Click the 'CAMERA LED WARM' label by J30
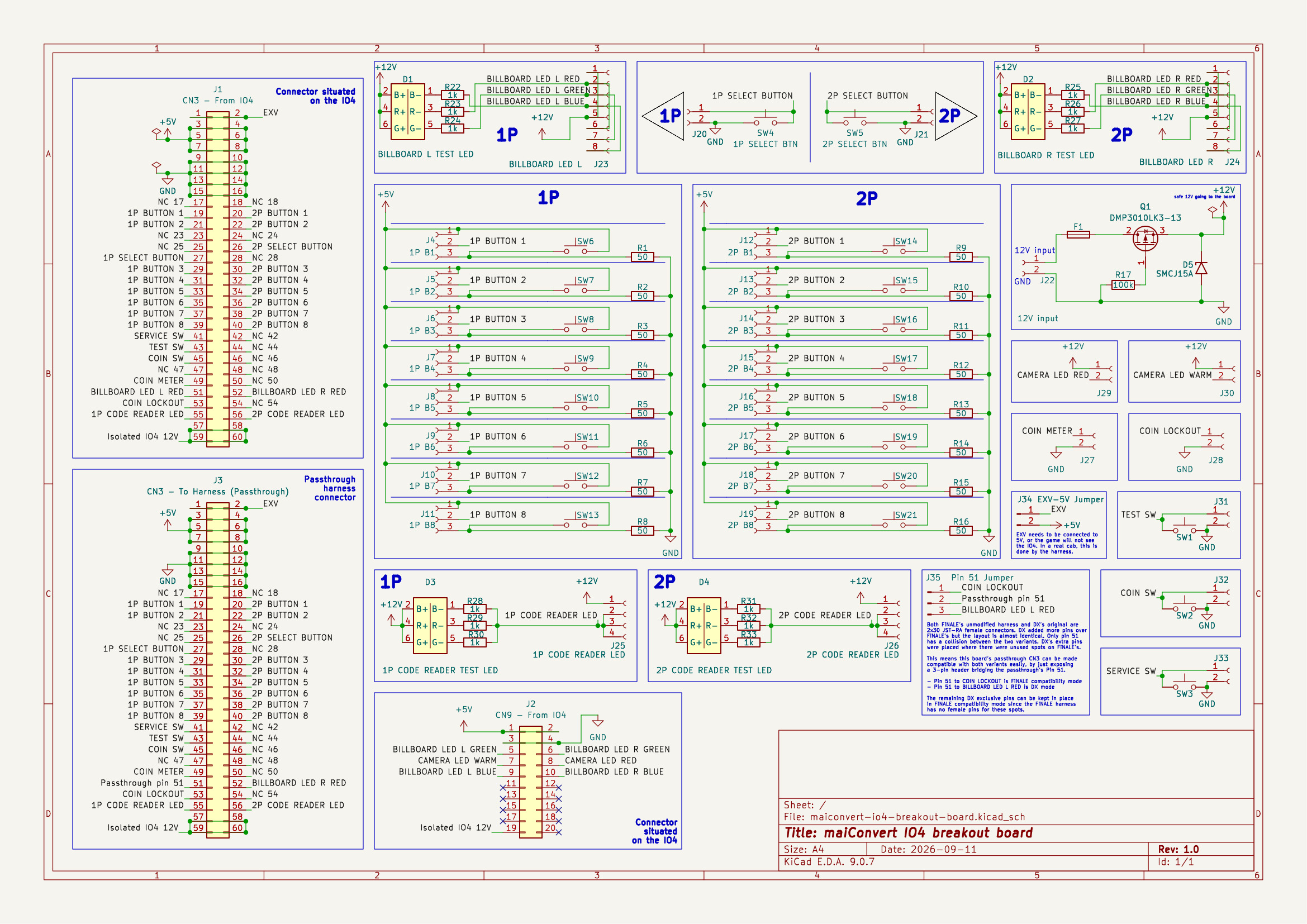 coord(1172,375)
